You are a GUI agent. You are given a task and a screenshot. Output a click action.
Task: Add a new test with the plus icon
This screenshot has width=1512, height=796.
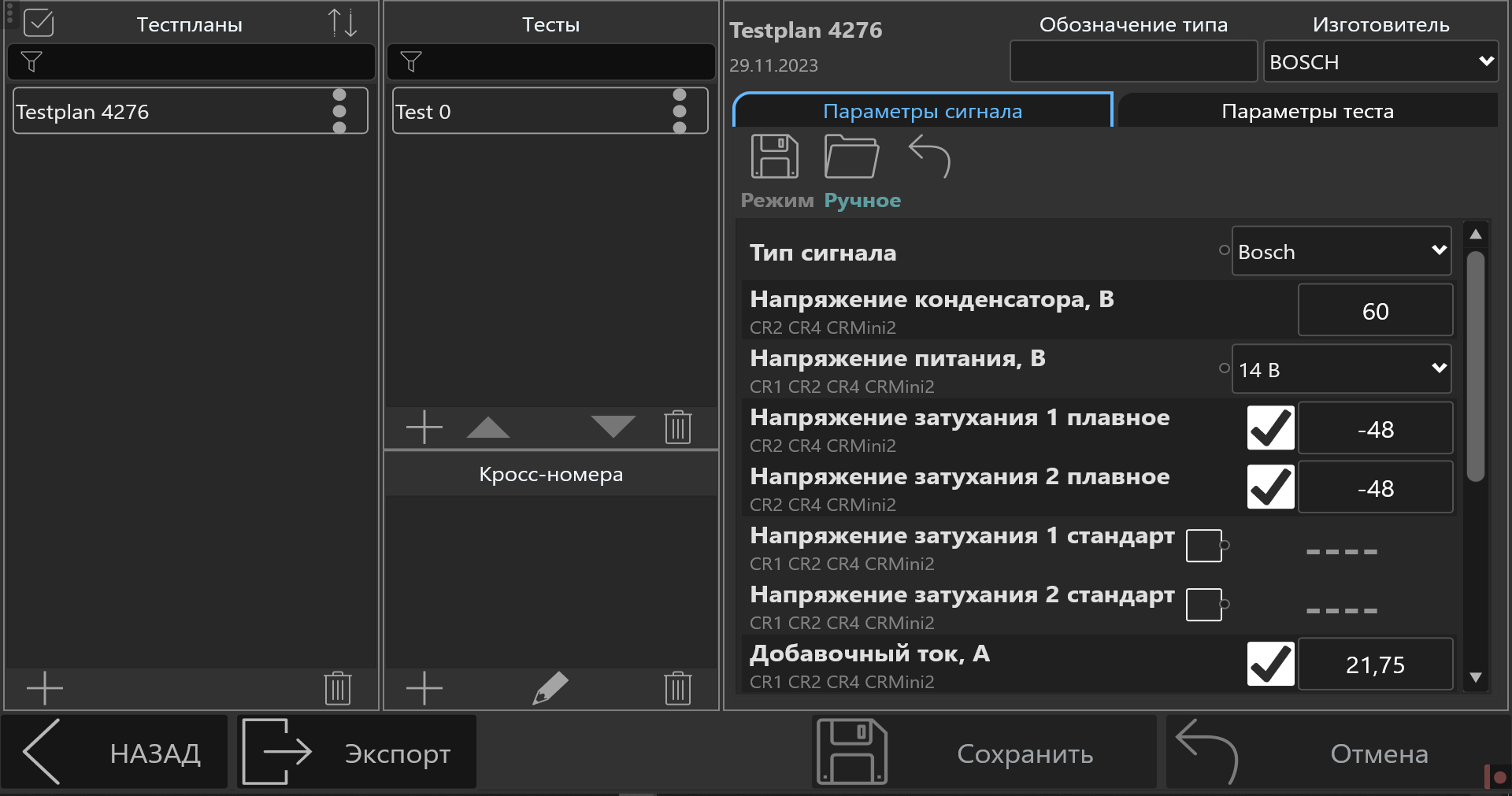pyautogui.click(x=424, y=428)
